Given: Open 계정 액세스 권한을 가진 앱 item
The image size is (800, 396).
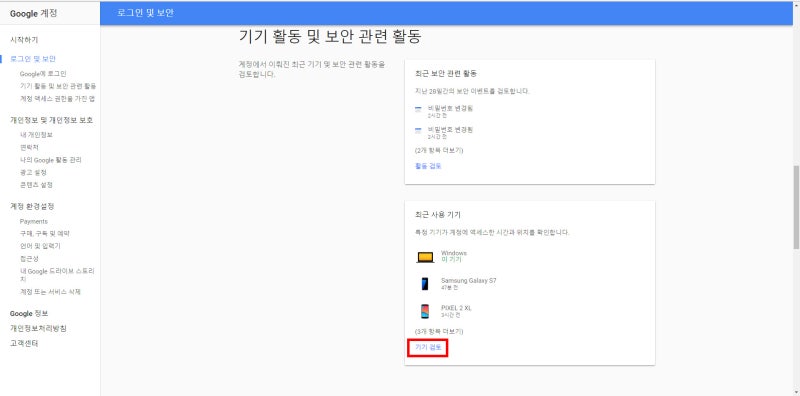Looking at the screenshot, I should 57,98.
